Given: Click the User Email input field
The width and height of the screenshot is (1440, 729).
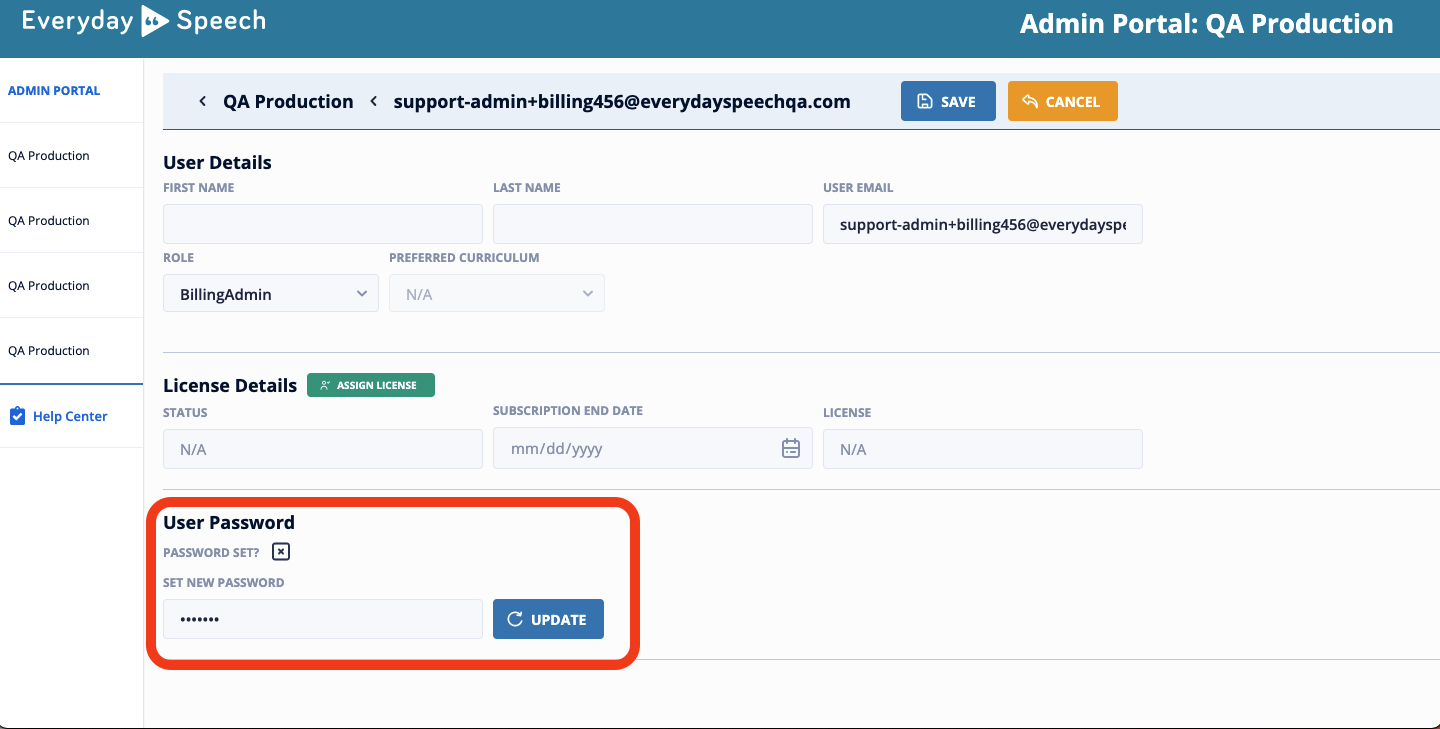Looking at the screenshot, I should [983, 224].
